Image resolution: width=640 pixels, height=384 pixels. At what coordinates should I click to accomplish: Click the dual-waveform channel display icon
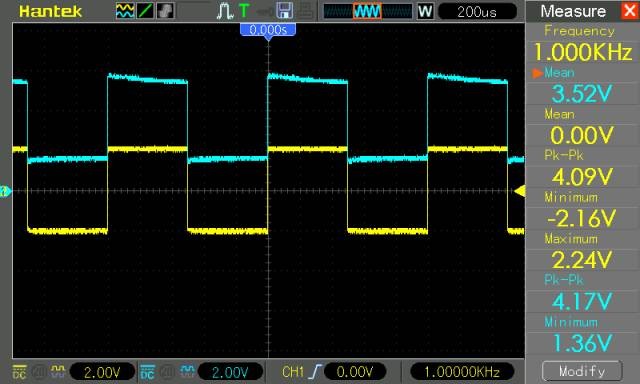pos(124,11)
